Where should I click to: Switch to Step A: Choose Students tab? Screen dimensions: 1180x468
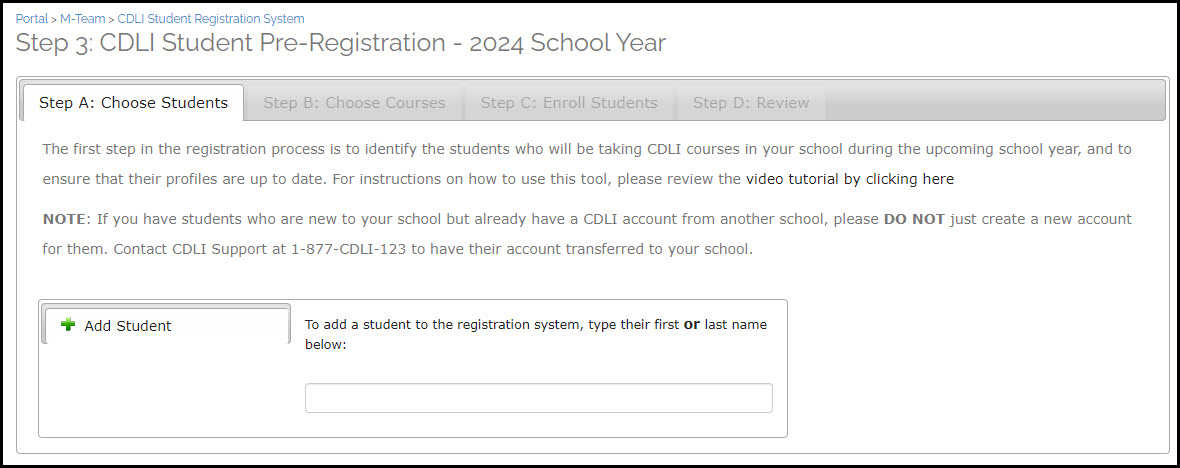coord(133,103)
